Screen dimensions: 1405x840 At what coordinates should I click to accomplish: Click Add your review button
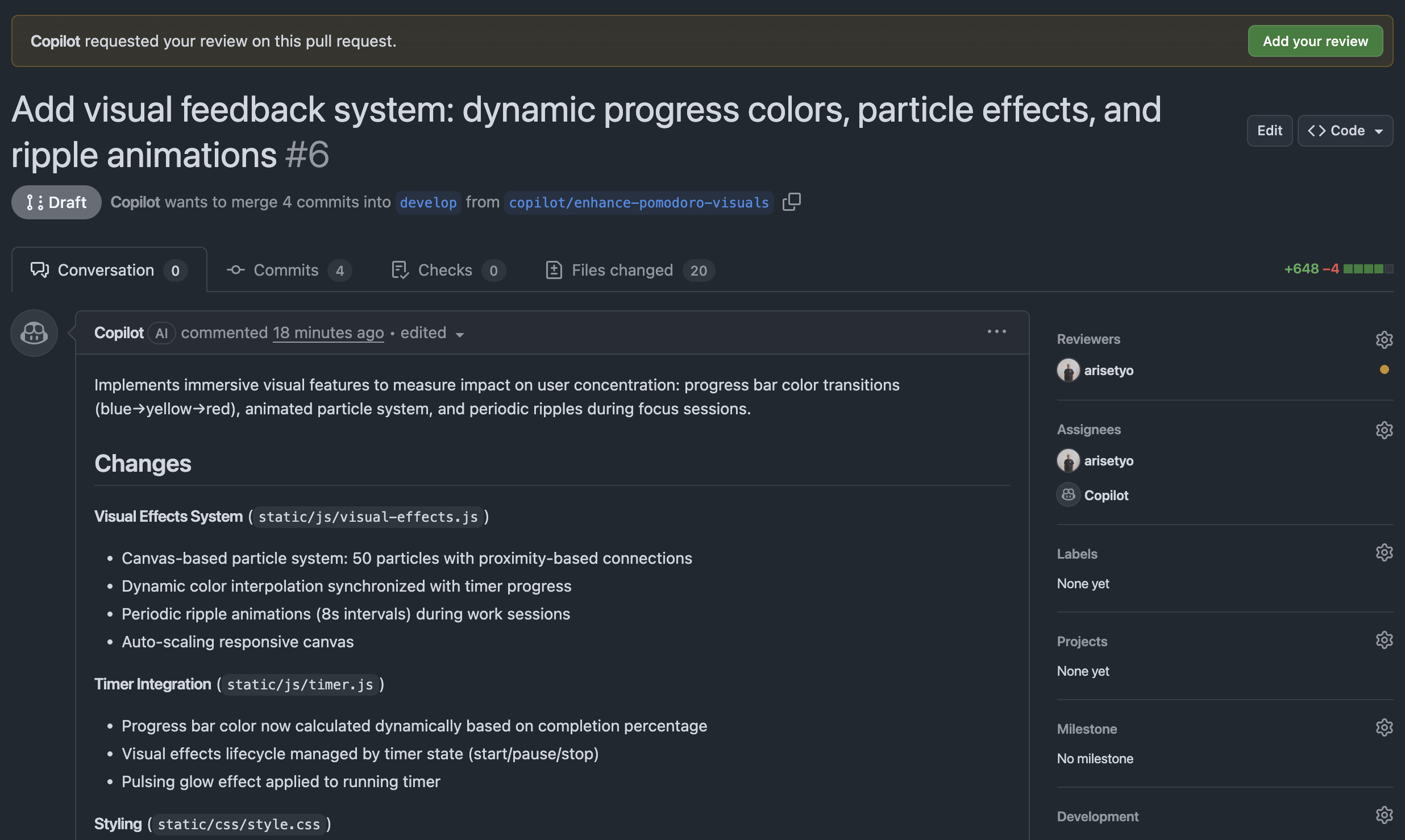click(1315, 41)
